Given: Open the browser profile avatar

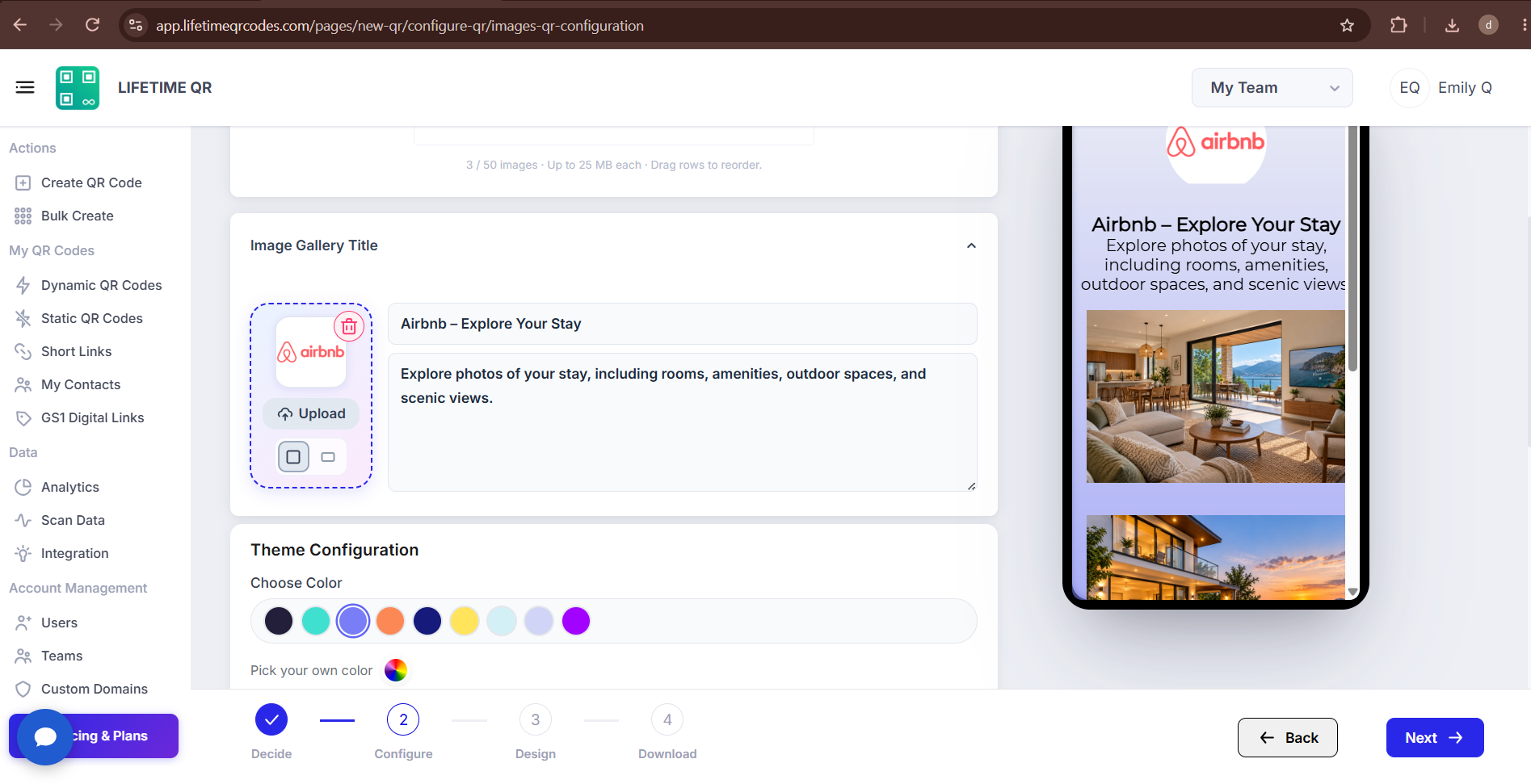Looking at the screenshot, I should coord(1488,25).
